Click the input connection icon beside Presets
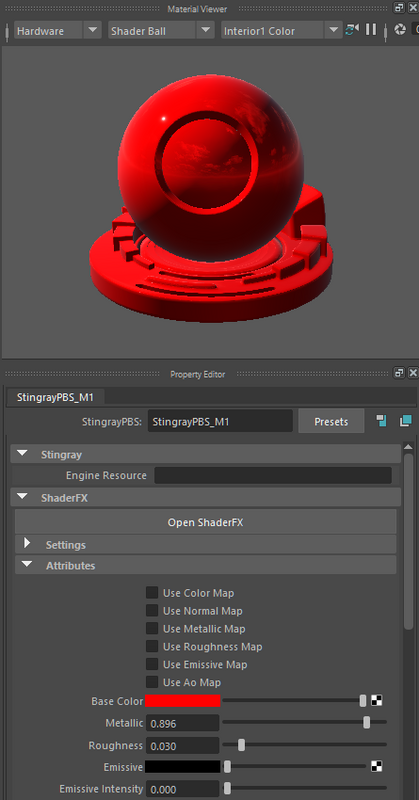Image resolution: width=419 pixels, height=800 pixels. pos(381,421)
